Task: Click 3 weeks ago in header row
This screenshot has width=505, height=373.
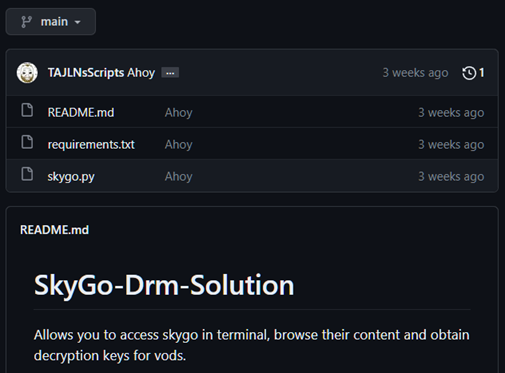Action: [415, 73]
